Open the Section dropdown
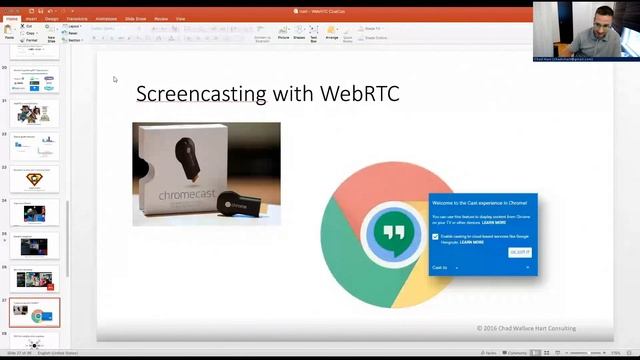The width and height of the screenshot is (640, 360). tap(73, 40)
